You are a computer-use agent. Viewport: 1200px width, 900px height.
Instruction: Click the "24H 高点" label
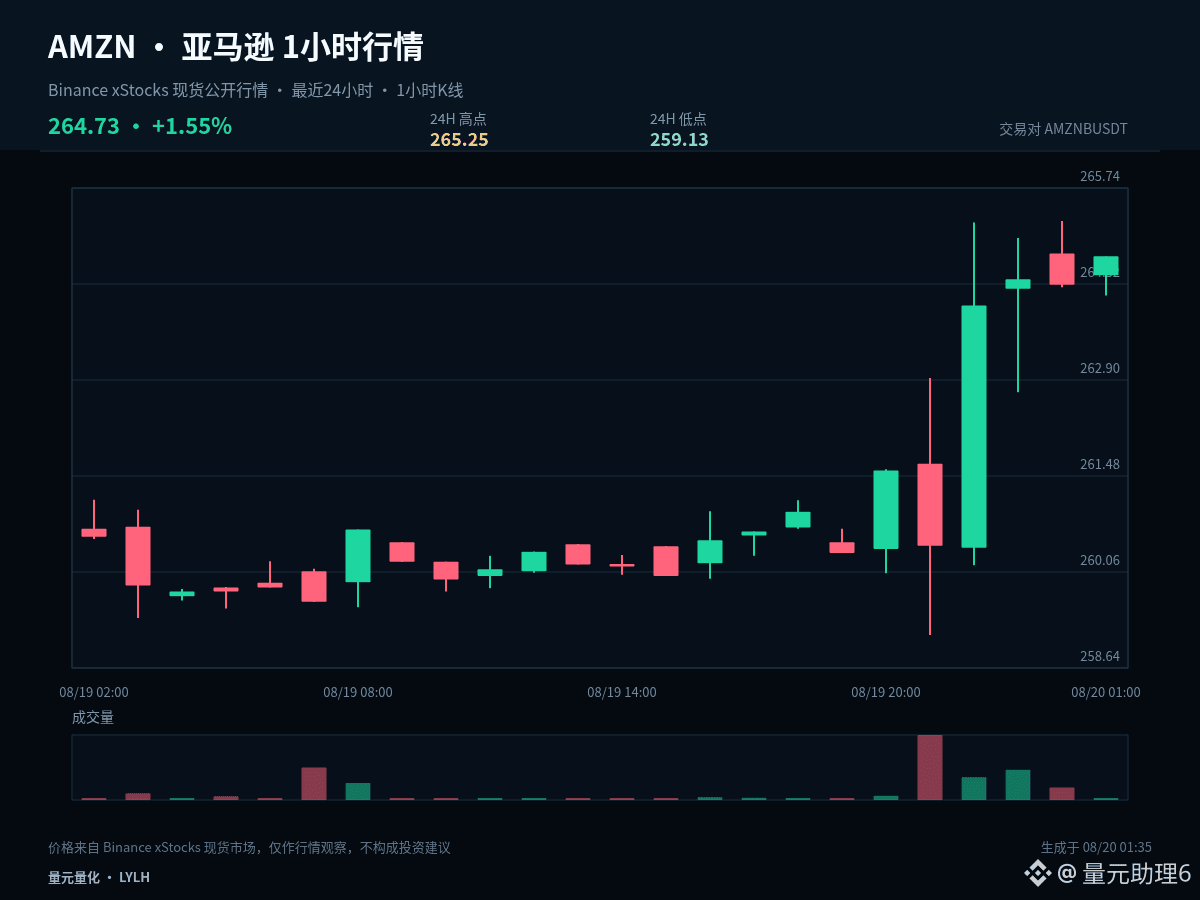point(458,119)
